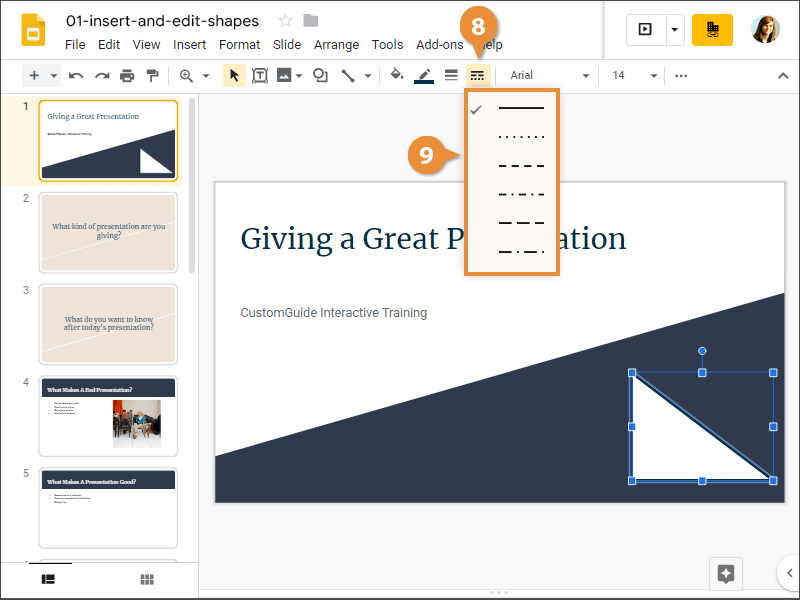Click the Explore button
Viewport: 800px width, 600px height.
[726, 573]
